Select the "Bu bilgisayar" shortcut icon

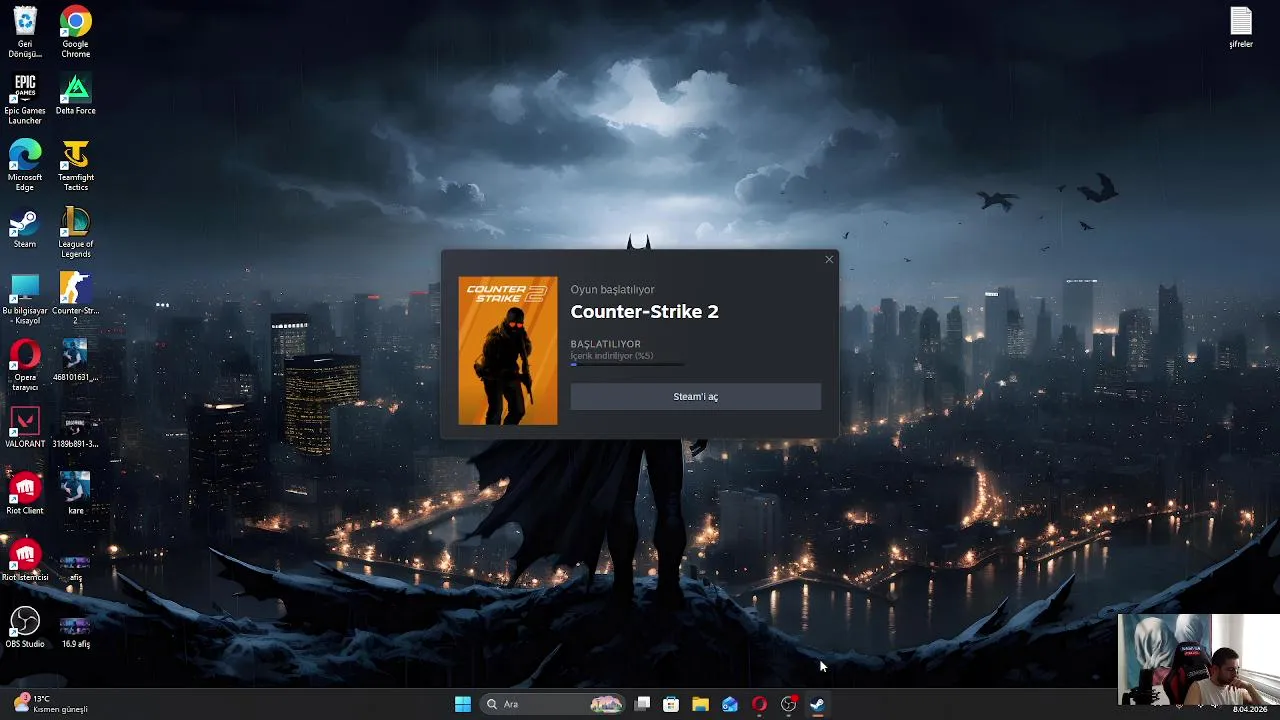25,298
